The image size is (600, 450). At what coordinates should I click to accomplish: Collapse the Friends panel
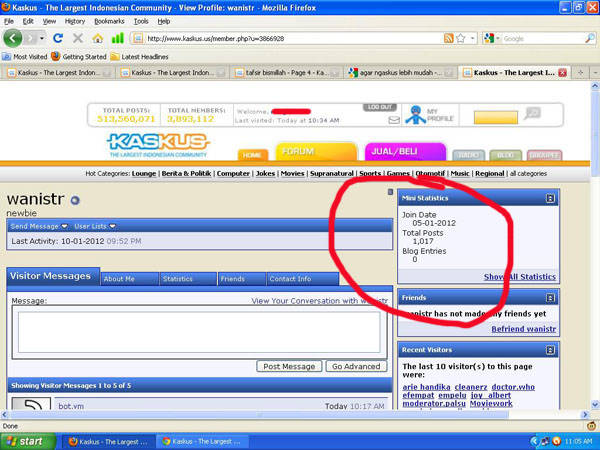coord(550,298)
